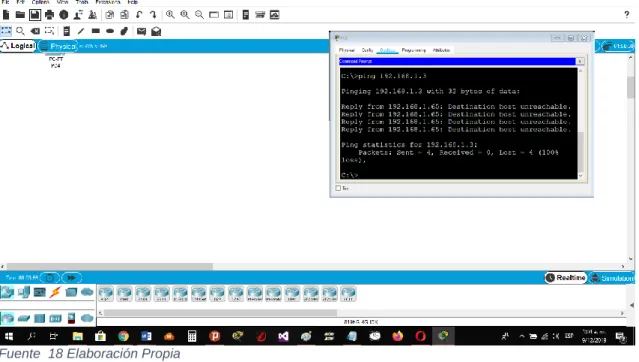639x362 pixels.
Task: Switch to Realtime mode
Action: [x=566, y=278]
